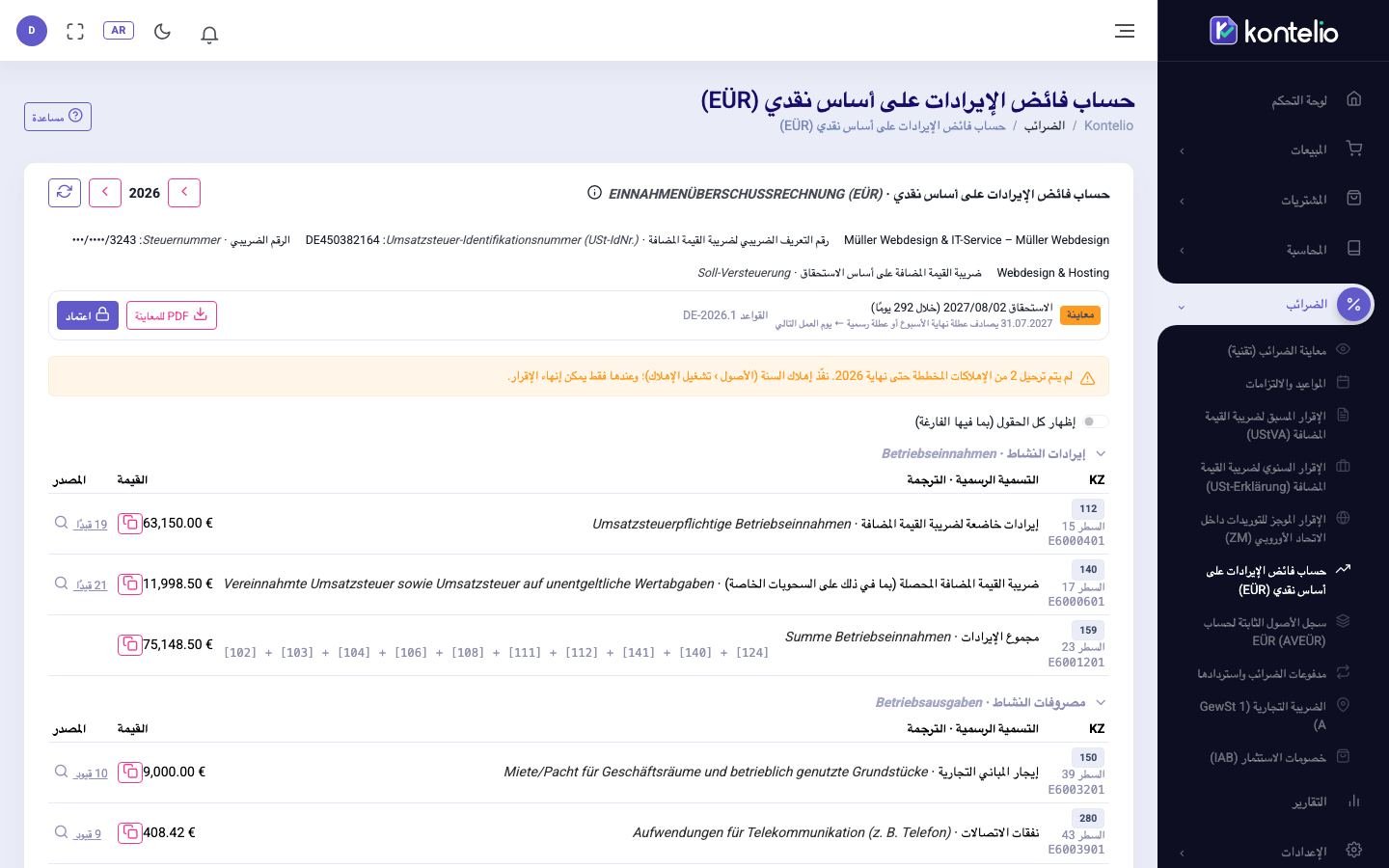Viewport: 1389px width, 868px height.
Task: Download the PDF للمعاينة preview
Action: pos(172,315)
